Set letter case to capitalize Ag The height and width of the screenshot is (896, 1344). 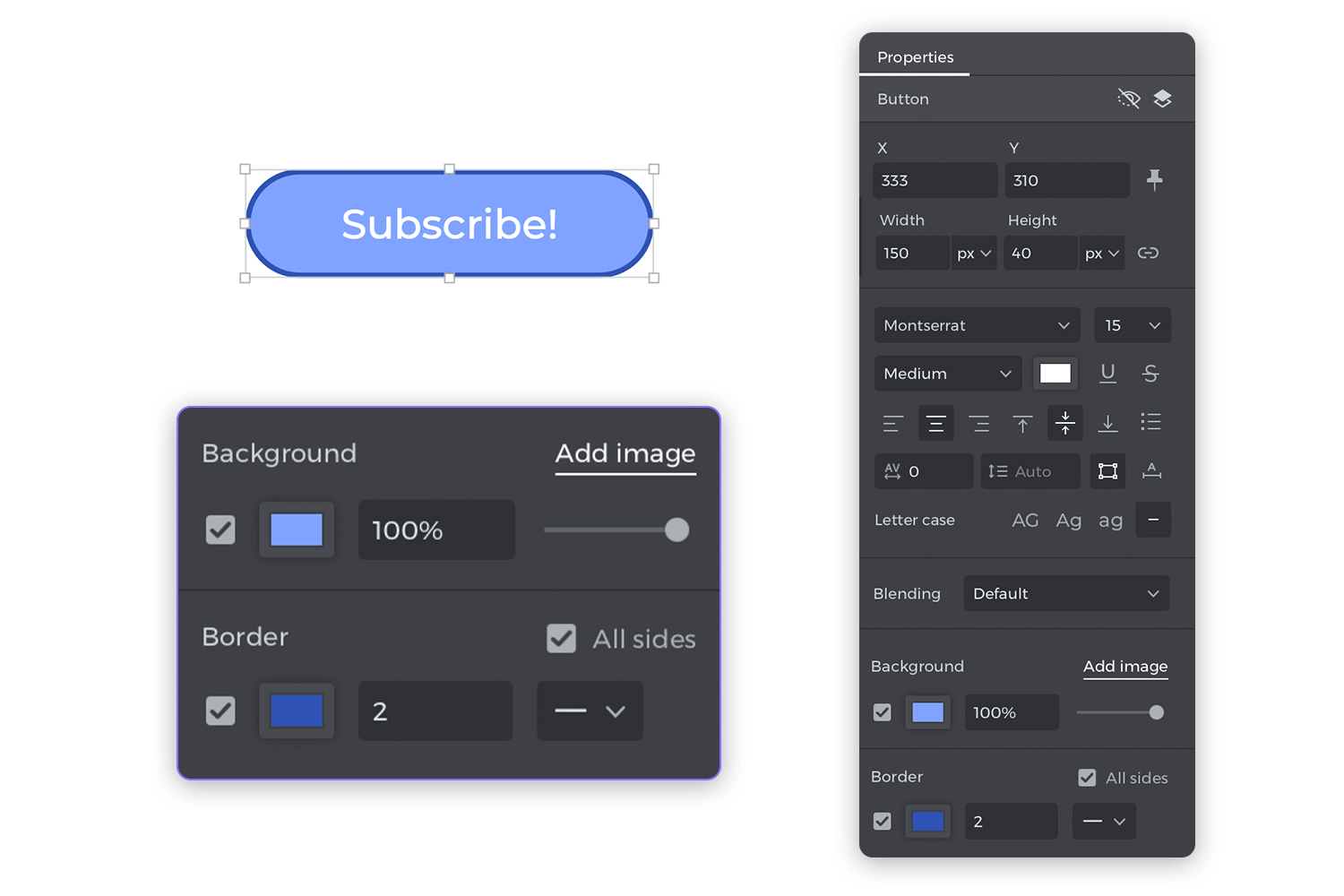(x=1068, y=521)
